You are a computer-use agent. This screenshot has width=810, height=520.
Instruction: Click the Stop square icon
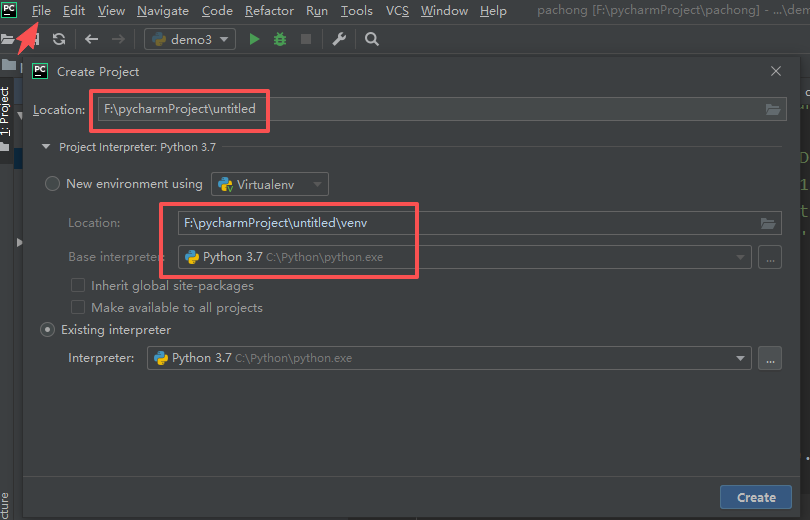click(x=306, y=39)
